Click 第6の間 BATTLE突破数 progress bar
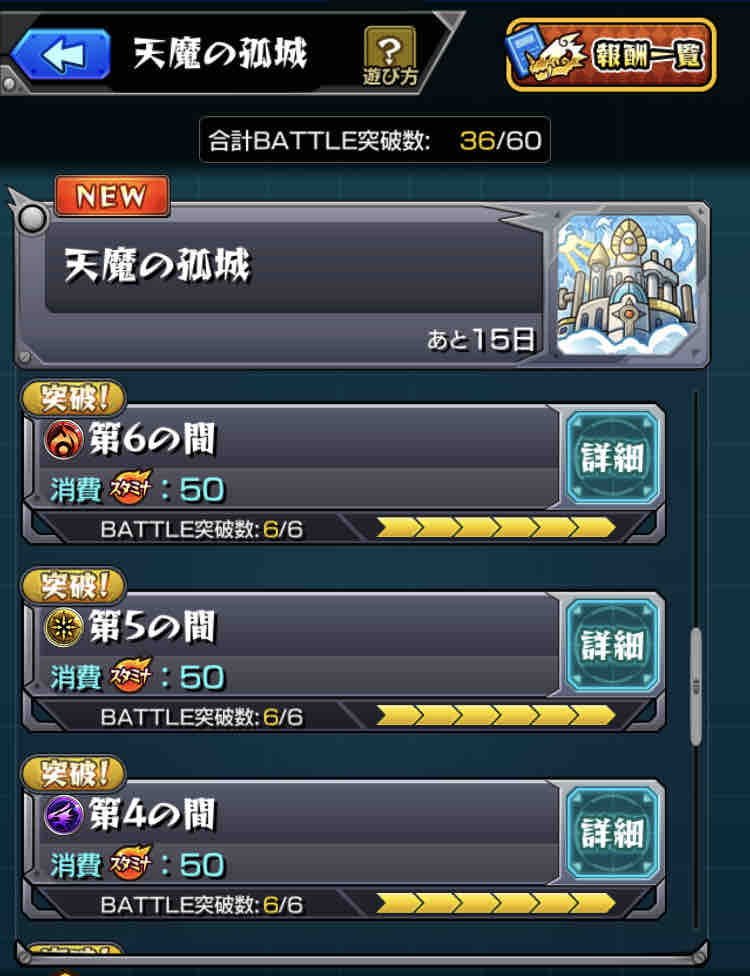This screenshot has width=750, height=976. tap(496, 528)
